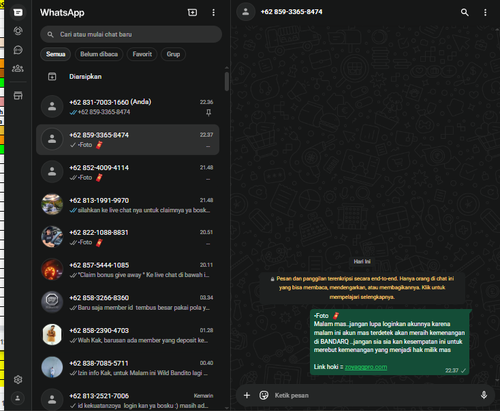Screen dimensions: 500x411
Task: Open Settings gear in the sidebar
Action: pyautogui.click(x=18, y=380)
